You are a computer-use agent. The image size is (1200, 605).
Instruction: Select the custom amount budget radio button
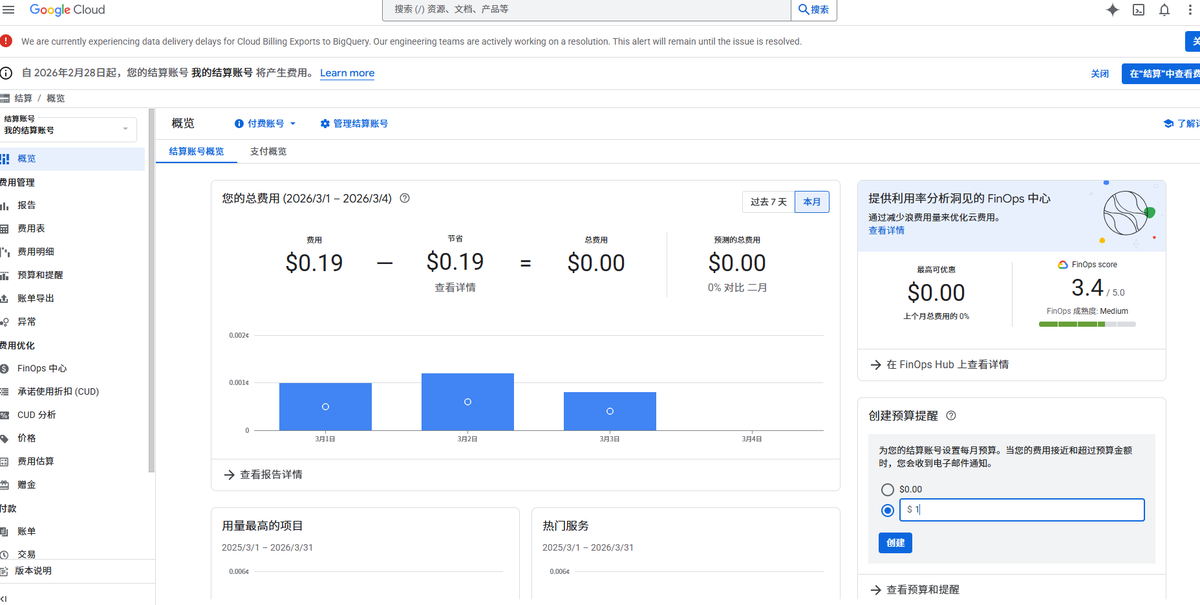pos(887,510)
